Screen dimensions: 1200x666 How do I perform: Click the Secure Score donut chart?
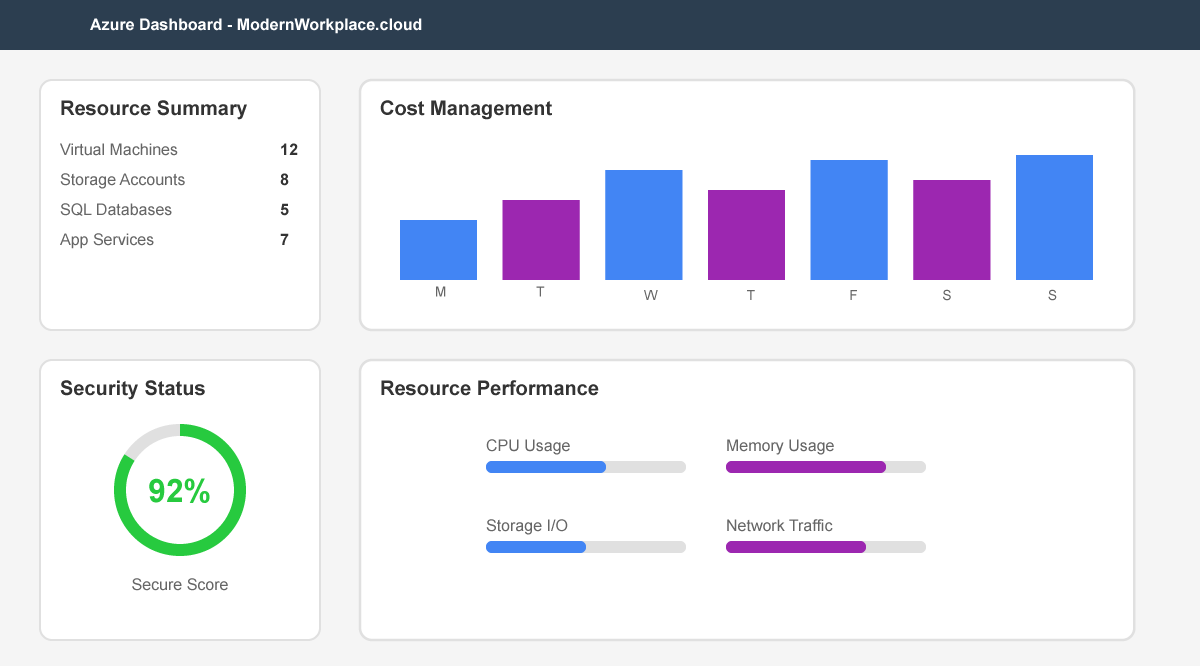(180, 489)
